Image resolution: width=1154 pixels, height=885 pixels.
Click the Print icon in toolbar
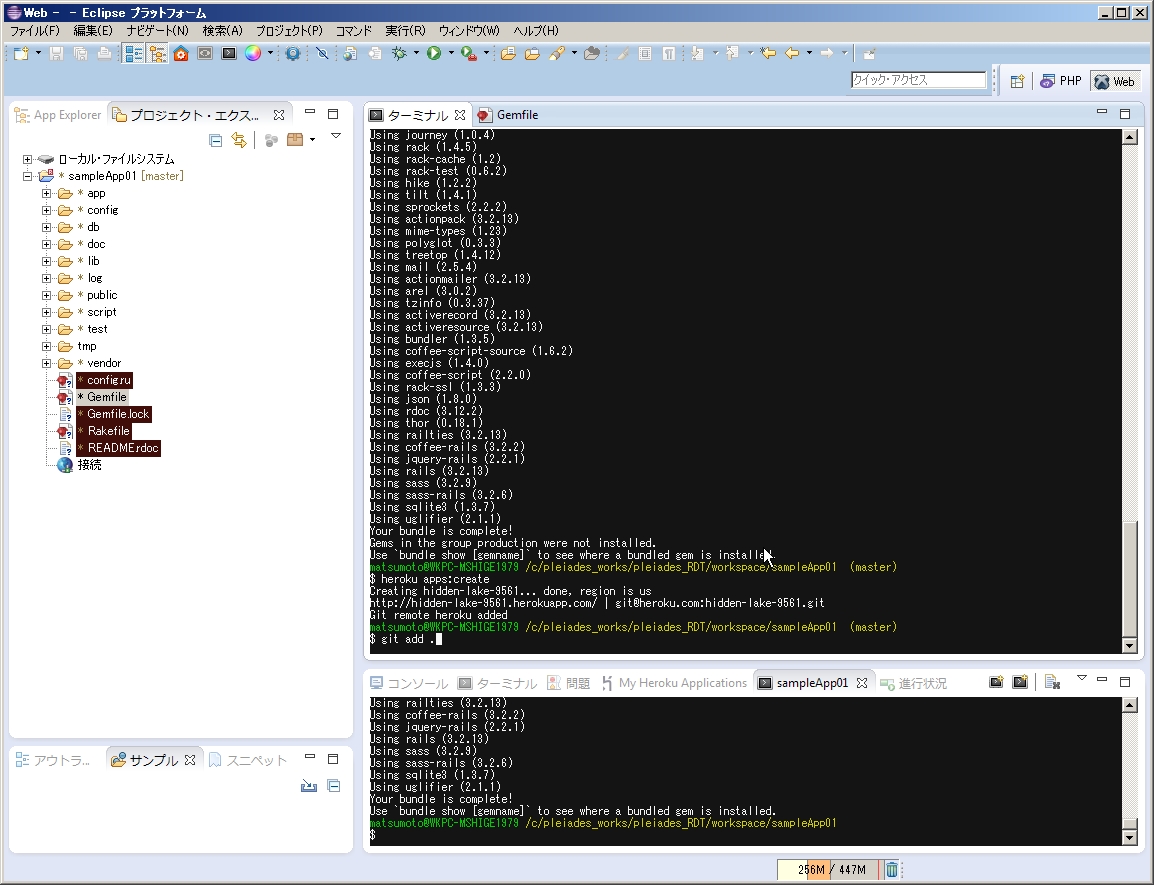(x=105, y=54)
